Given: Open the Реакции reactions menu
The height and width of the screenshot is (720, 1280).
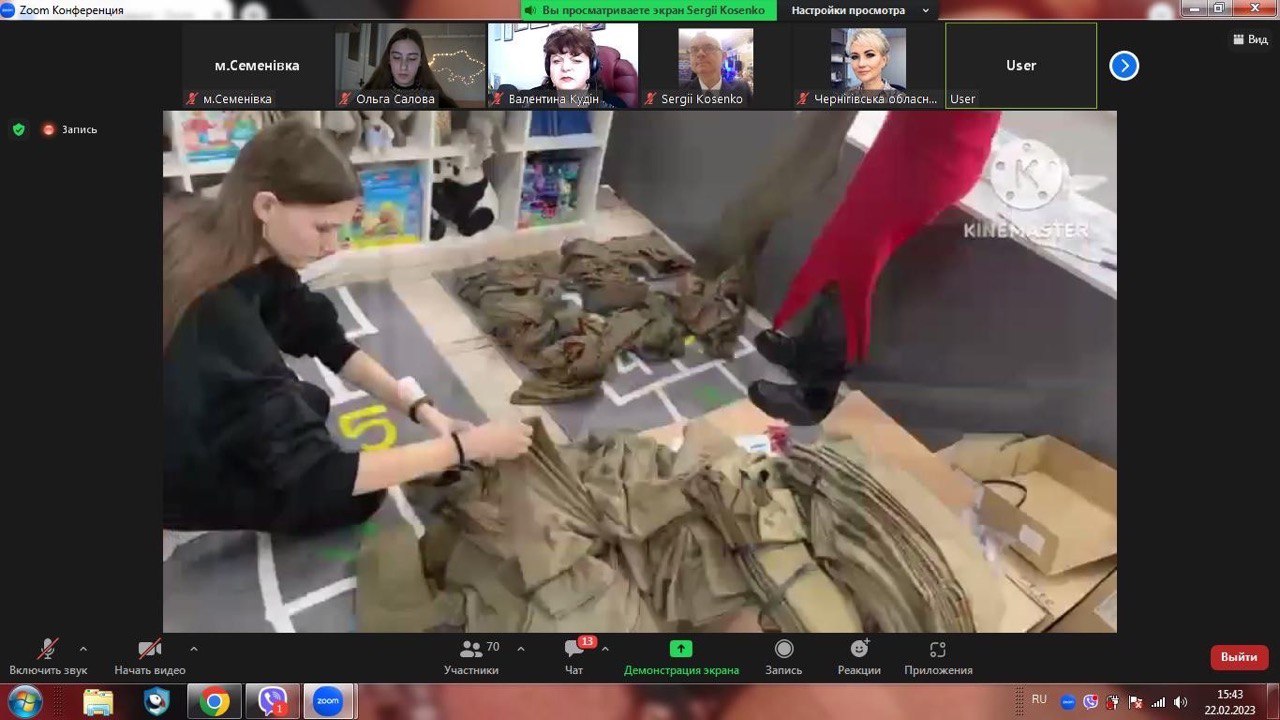Looking at the screenshot, I should point(859,658).
